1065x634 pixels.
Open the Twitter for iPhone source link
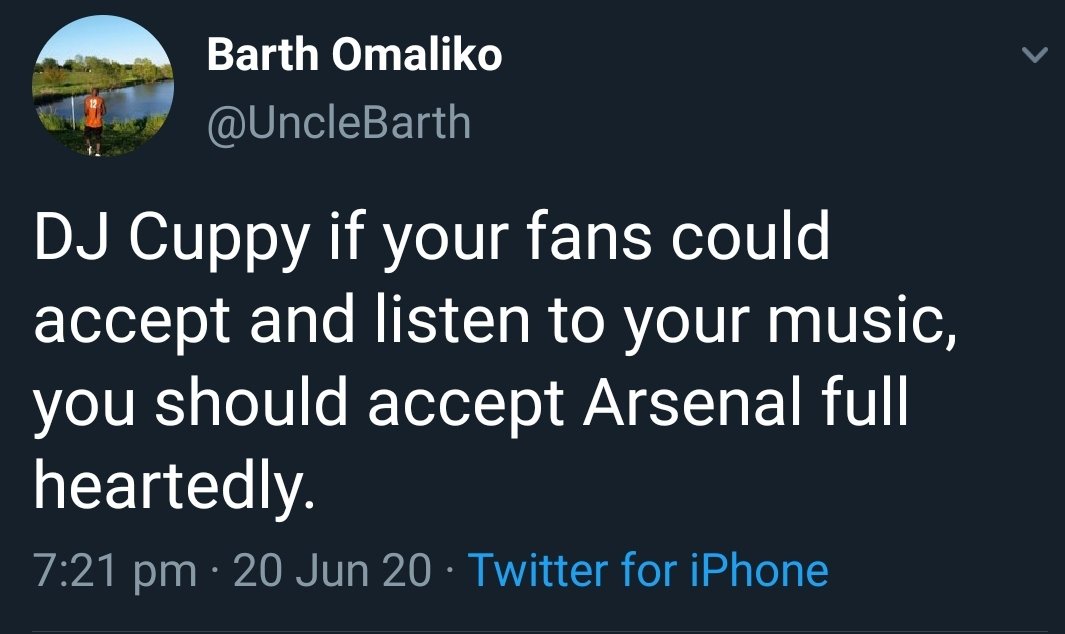point(648,571)
